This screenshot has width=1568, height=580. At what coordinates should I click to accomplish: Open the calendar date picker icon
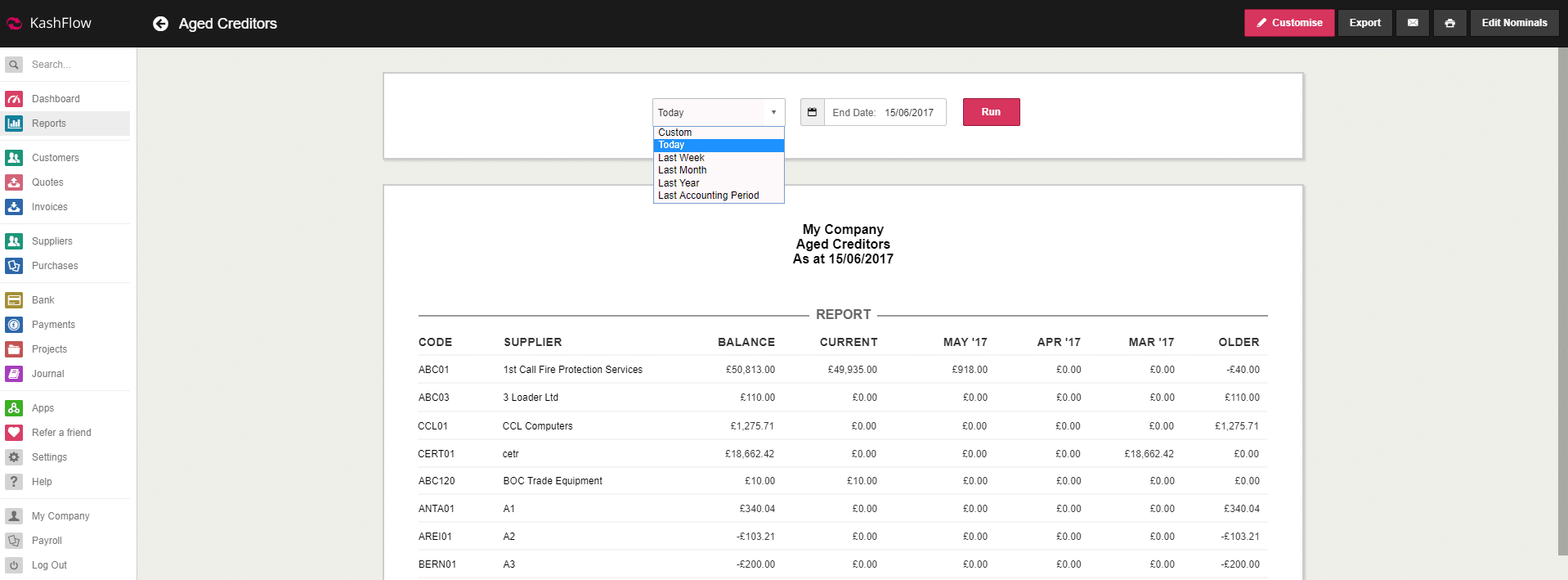pyautogui.click(x=812, y=112)
